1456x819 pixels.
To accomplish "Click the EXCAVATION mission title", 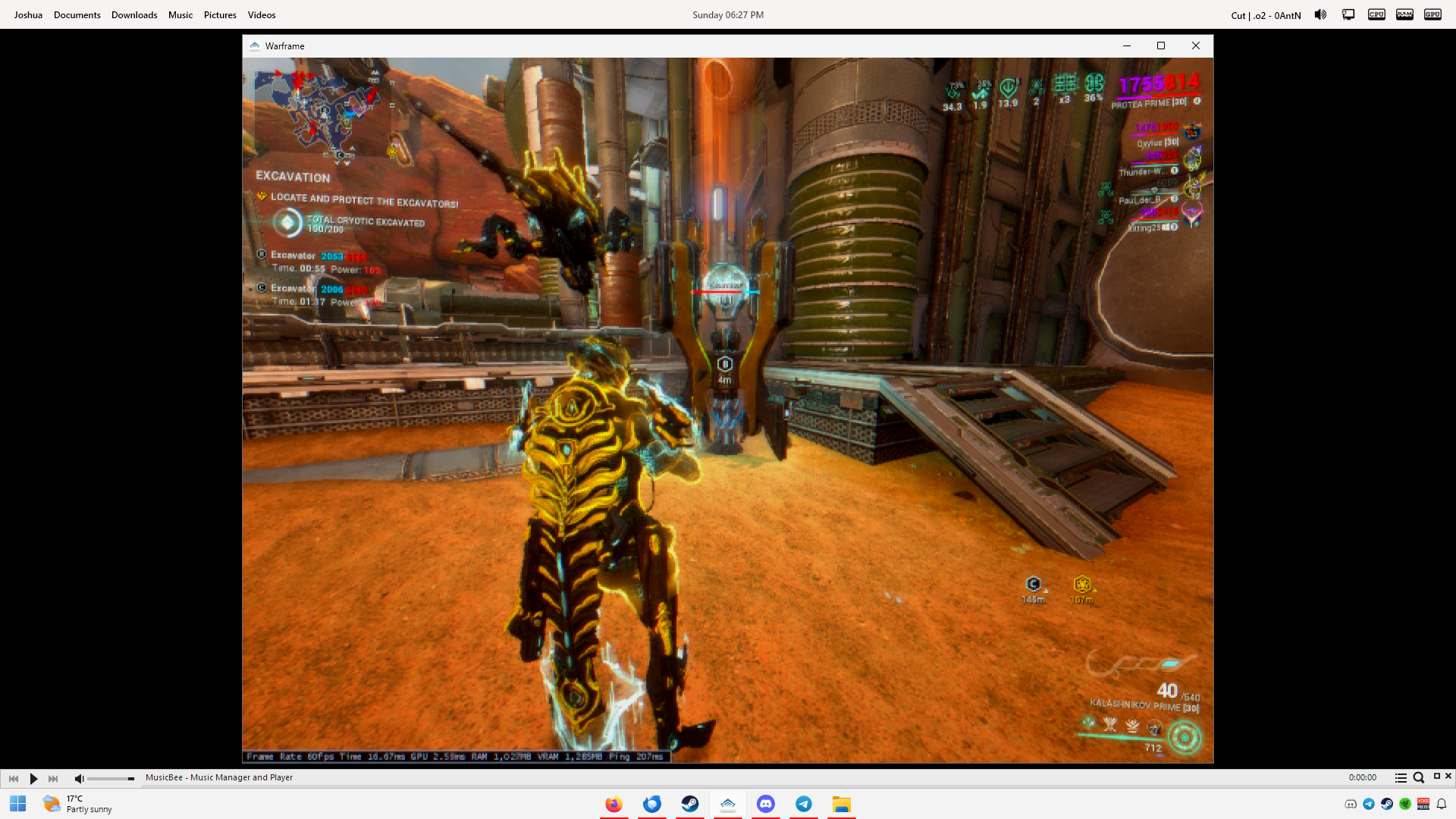I will pyautogui.click(x=293, y=177).
